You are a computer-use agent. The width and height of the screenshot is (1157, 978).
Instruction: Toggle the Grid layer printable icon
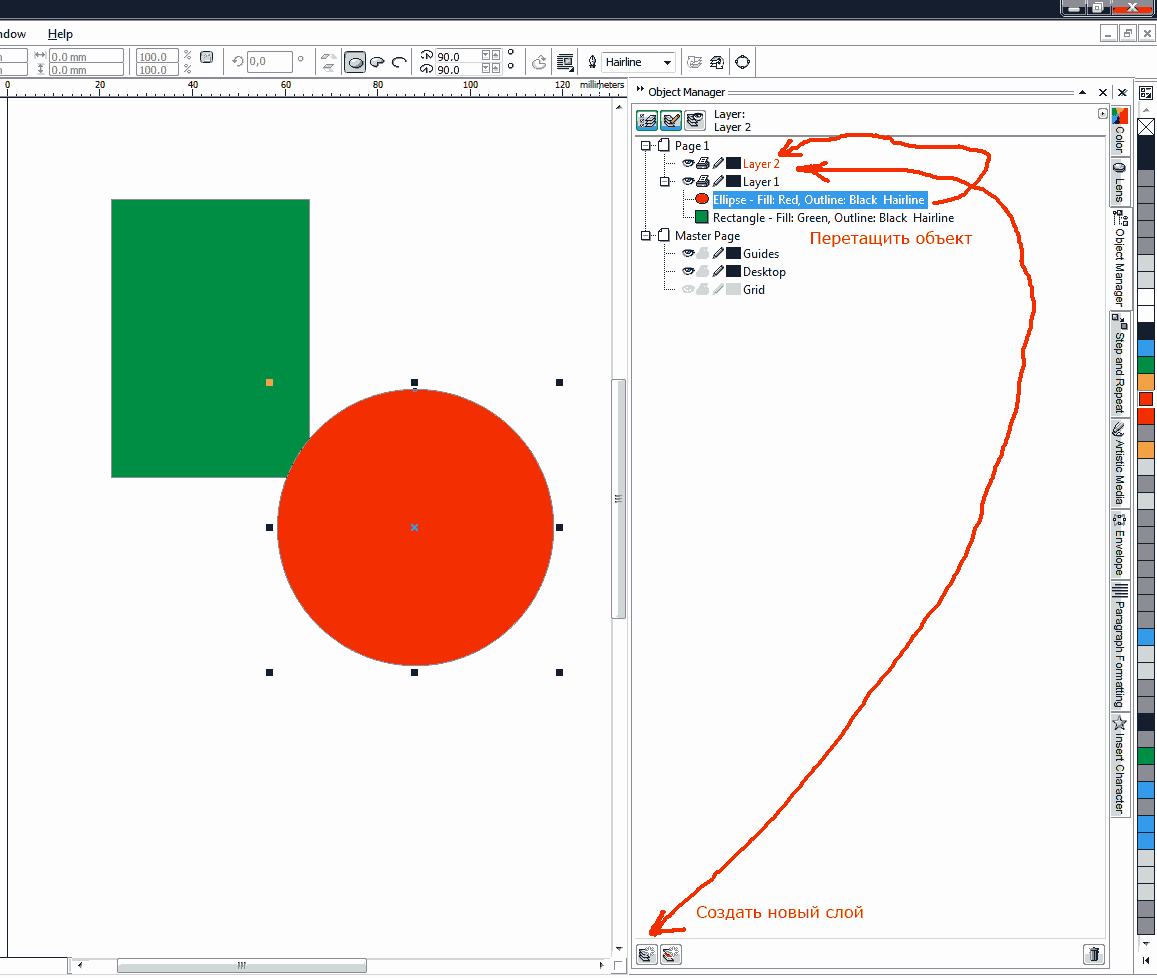tap(703, 289)
